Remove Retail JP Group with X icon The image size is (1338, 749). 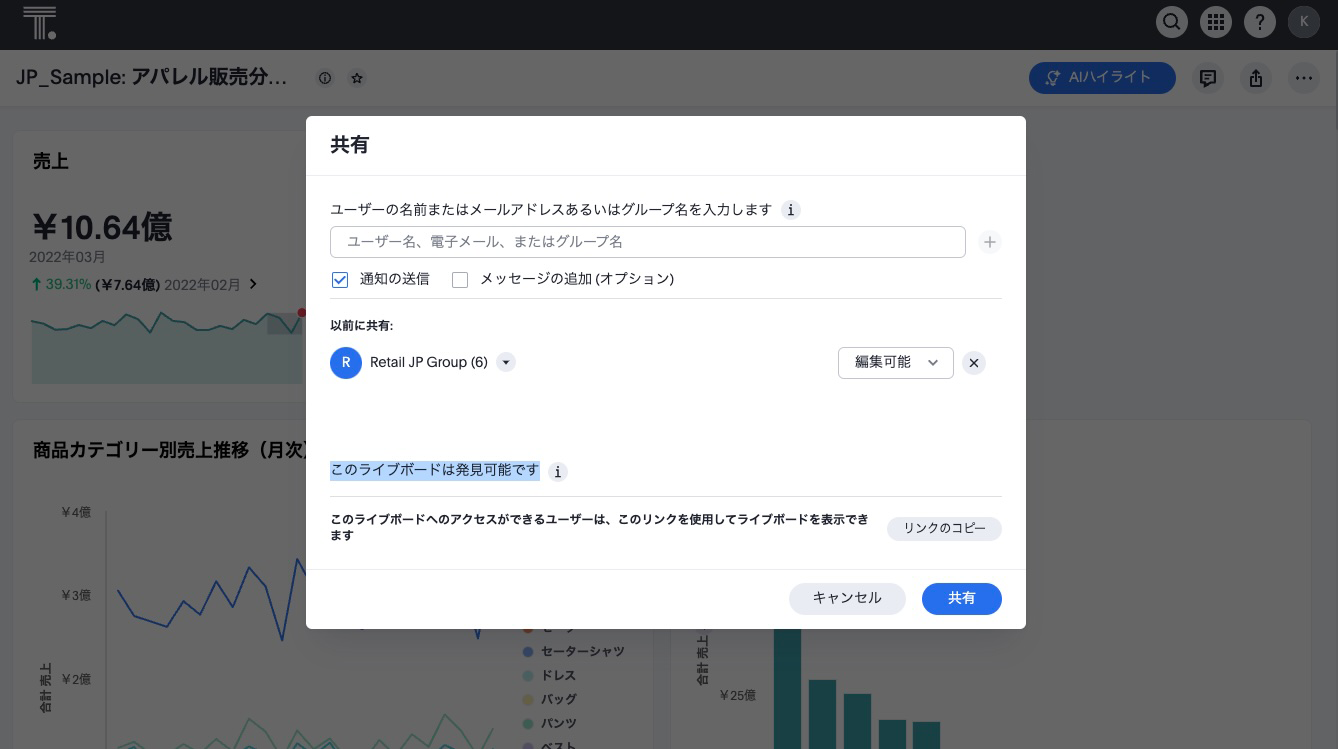pos(974,363)
